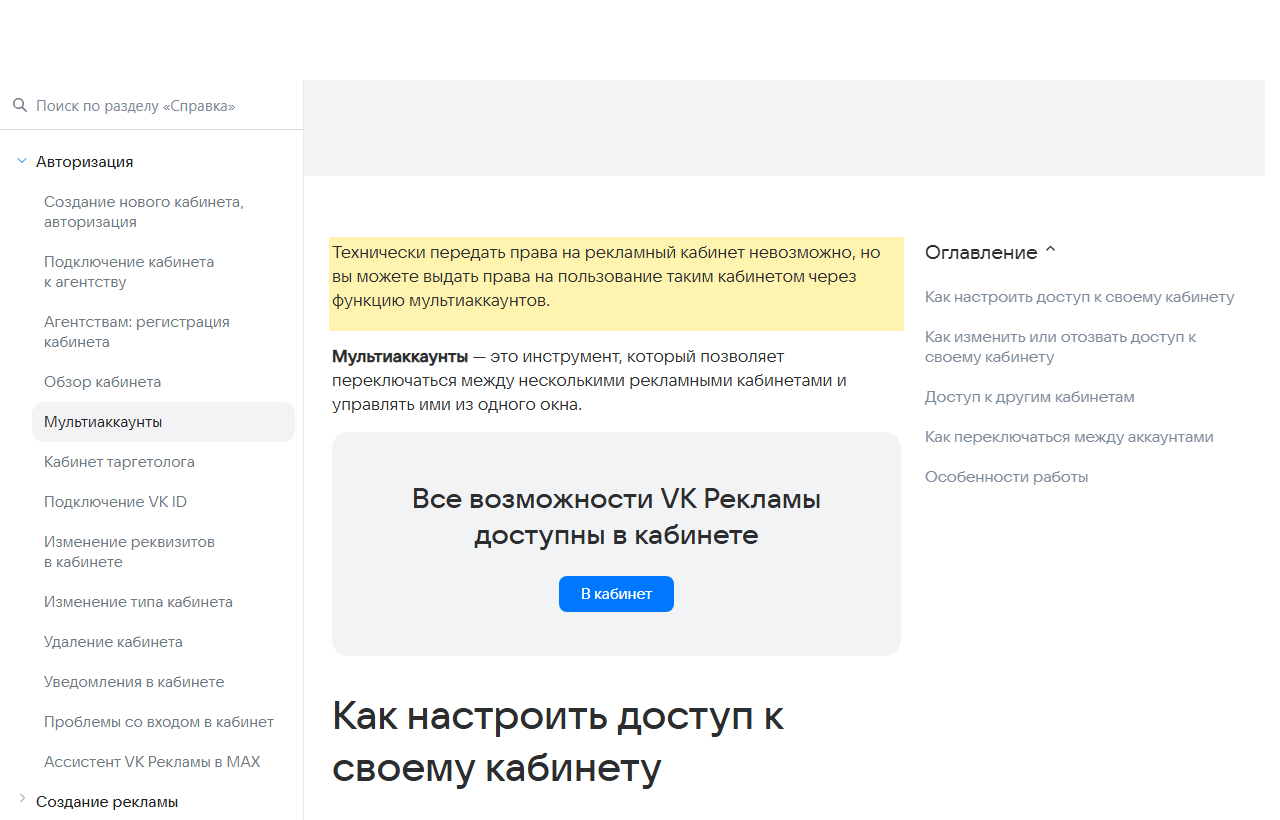Screen dimensions: 1280x820
Task: Click the blue «В кабинет» button
Action: (616, 594)
